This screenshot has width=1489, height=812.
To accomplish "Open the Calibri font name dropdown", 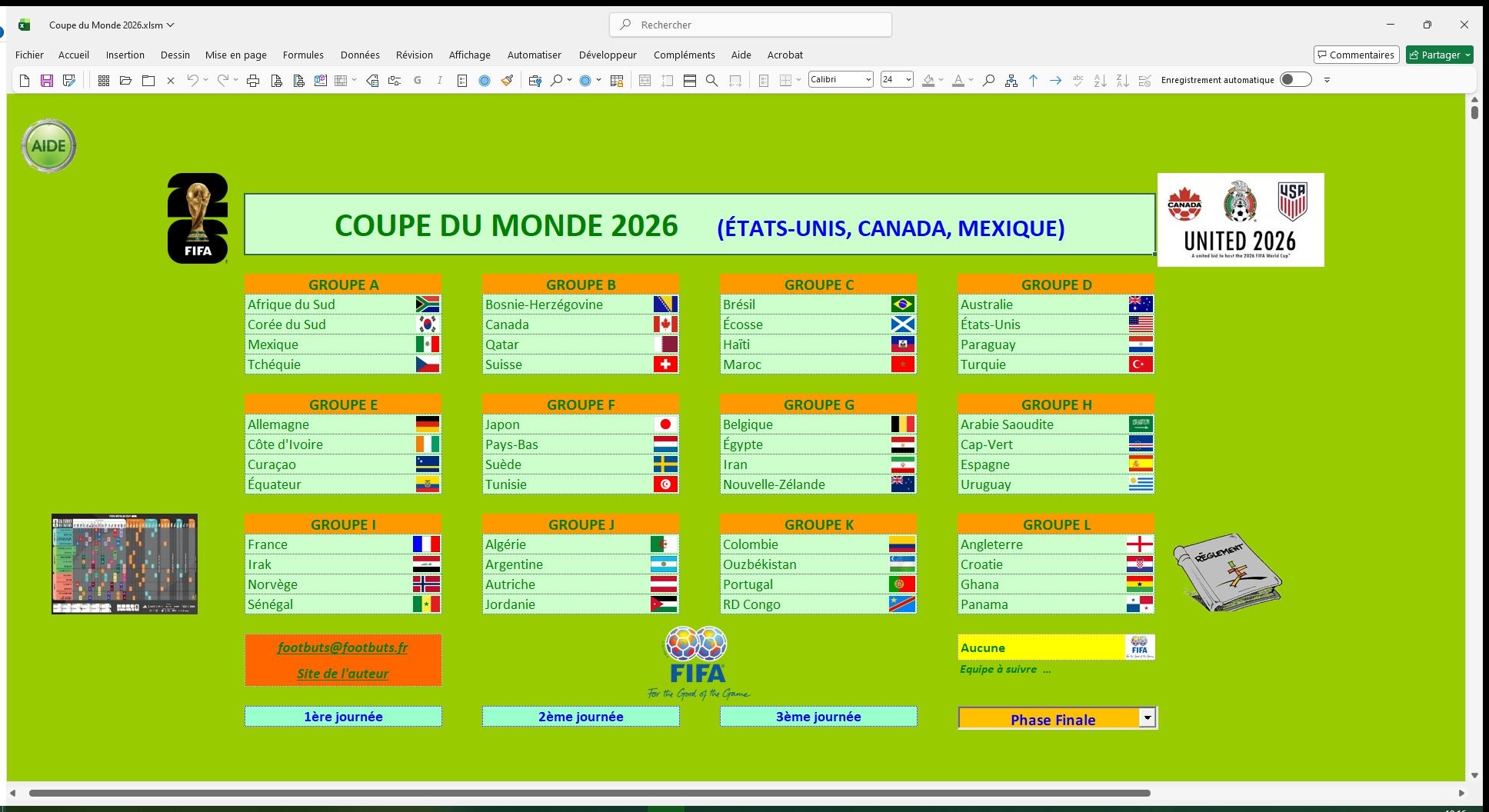I will tap(868, 80).
